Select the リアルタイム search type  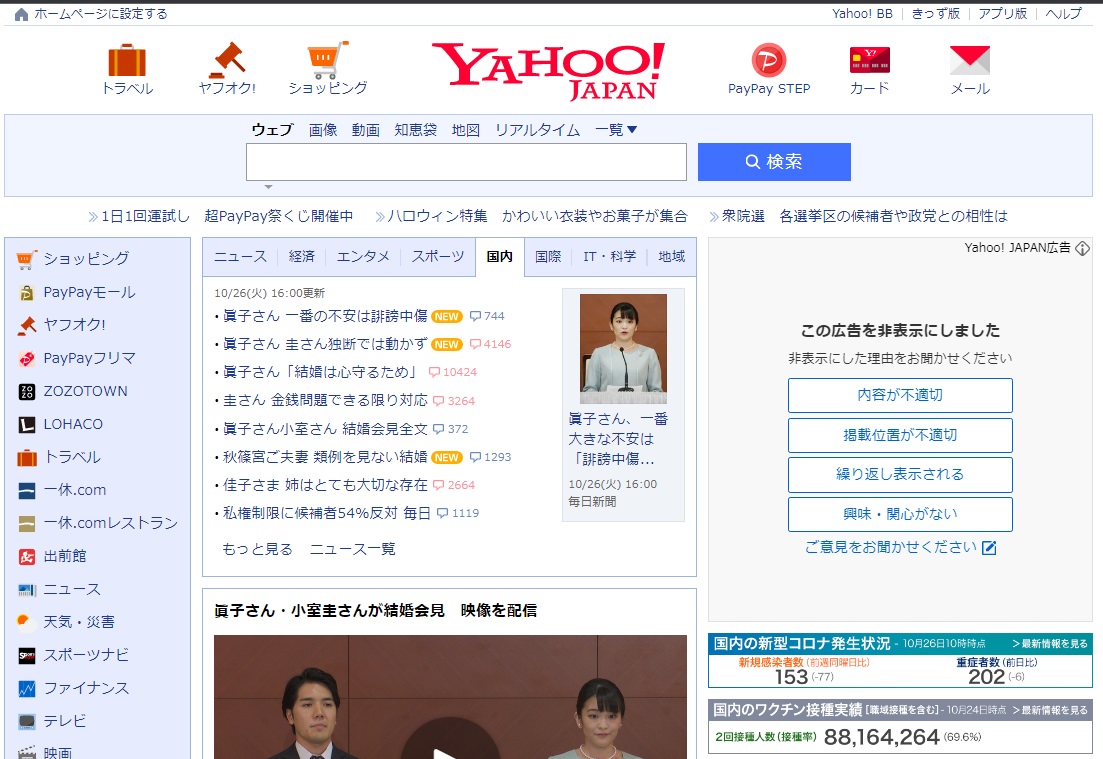pyautogui.click(x=537, y=130)
